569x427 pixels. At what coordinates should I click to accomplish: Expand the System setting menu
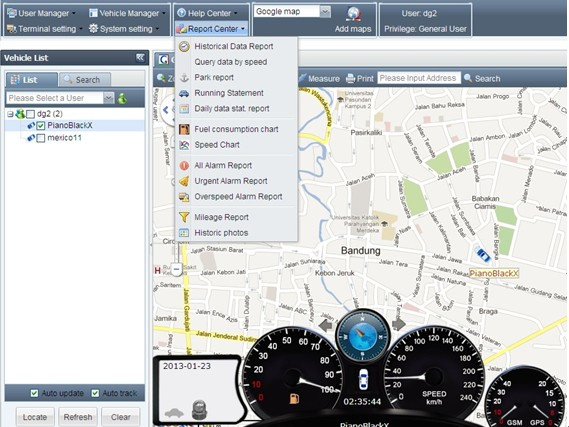pos(124,29)
